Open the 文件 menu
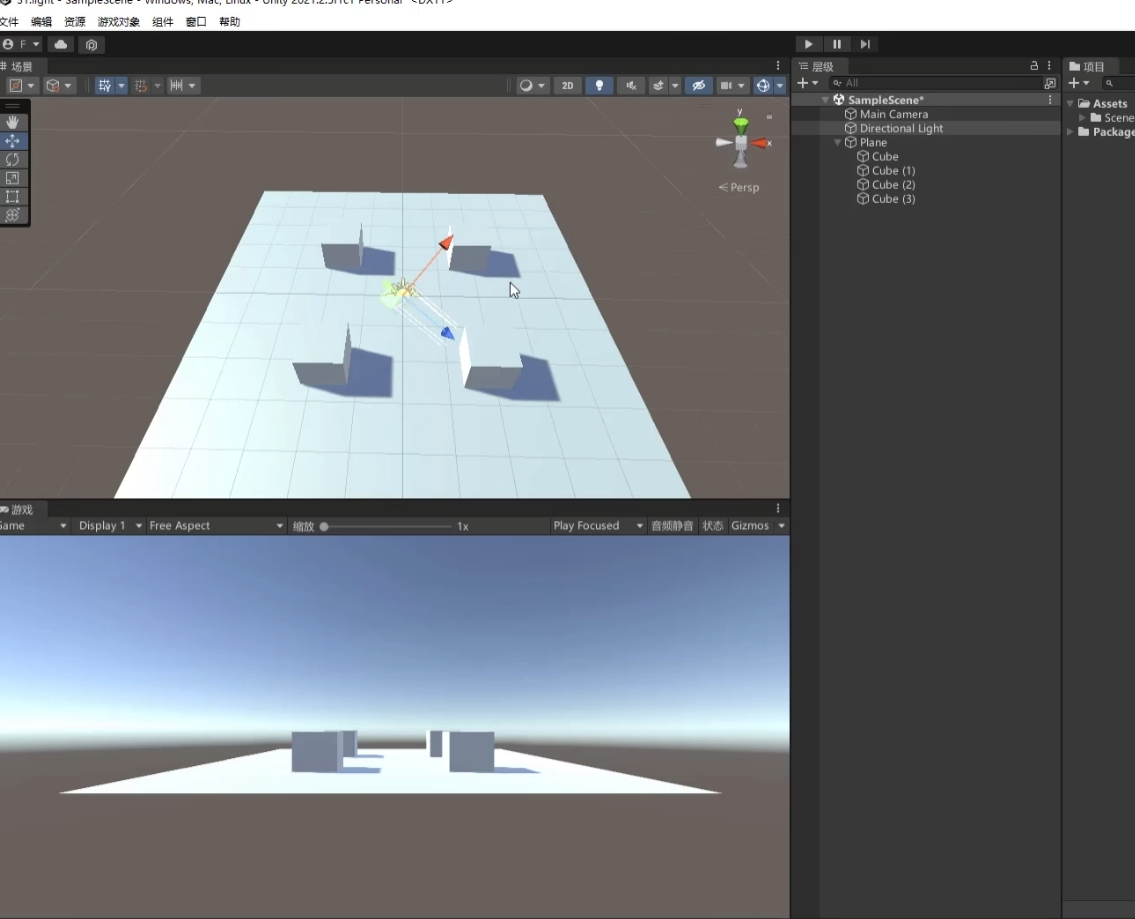Viewport: 1135px width, 919px height. tap(8, 22)
